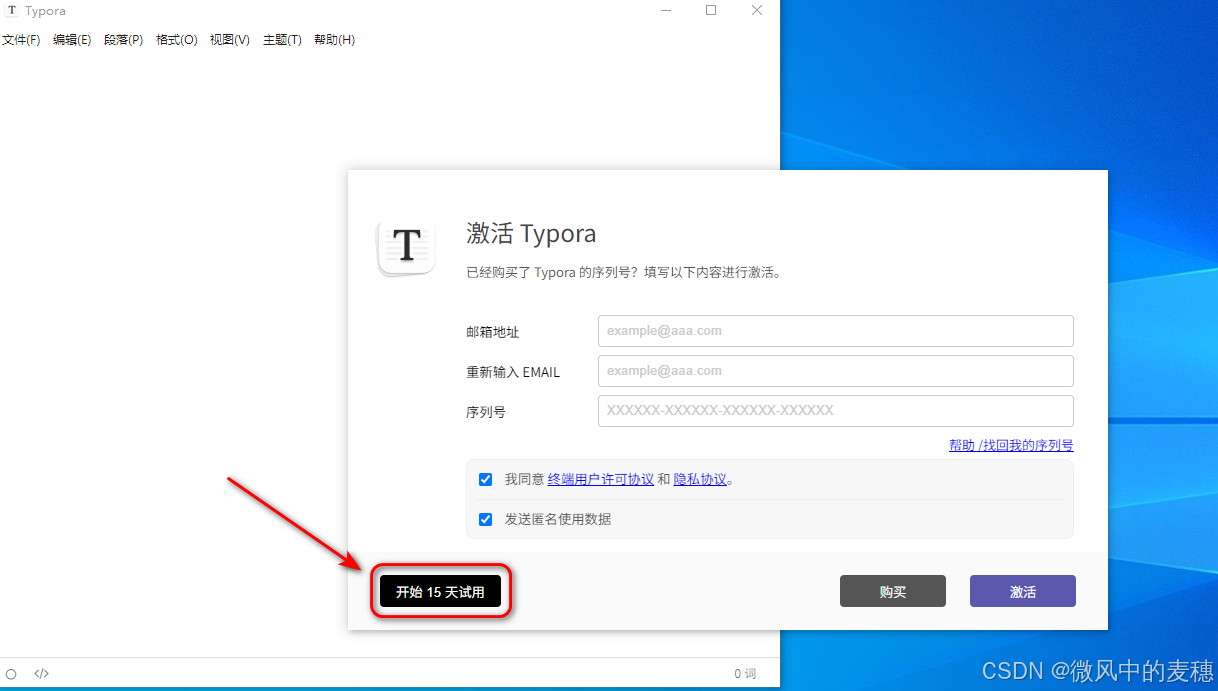This screenshot has height=691, width=1218.
Task: Open the 帮助(H) menu
Action: [x=334, y=40]
